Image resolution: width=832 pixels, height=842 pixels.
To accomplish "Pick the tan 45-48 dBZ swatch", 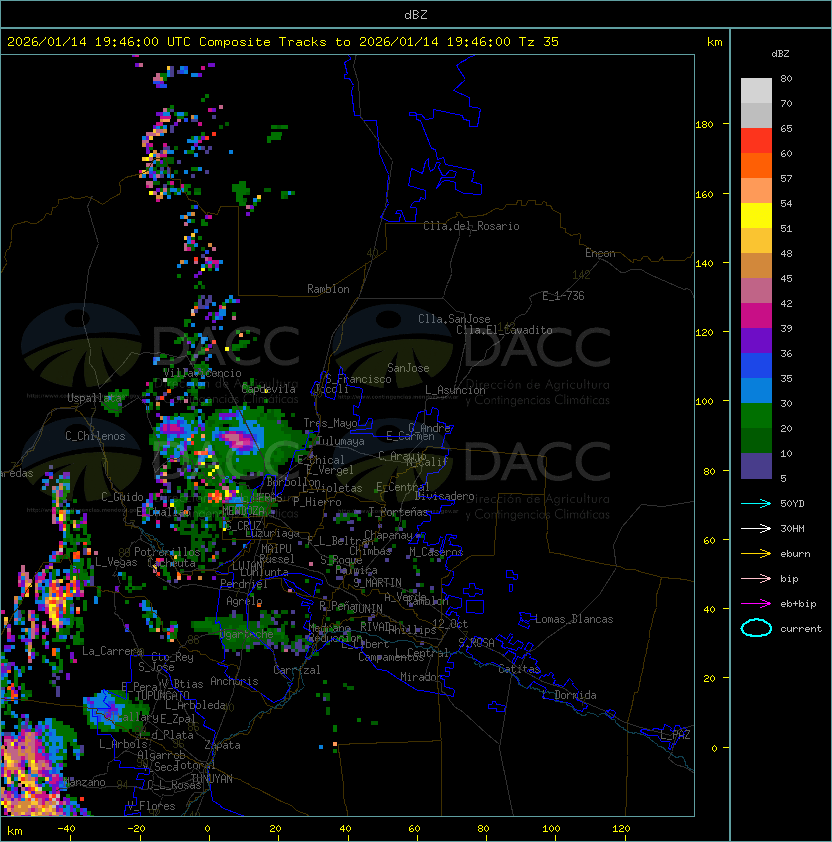I will tap(756, 266).
